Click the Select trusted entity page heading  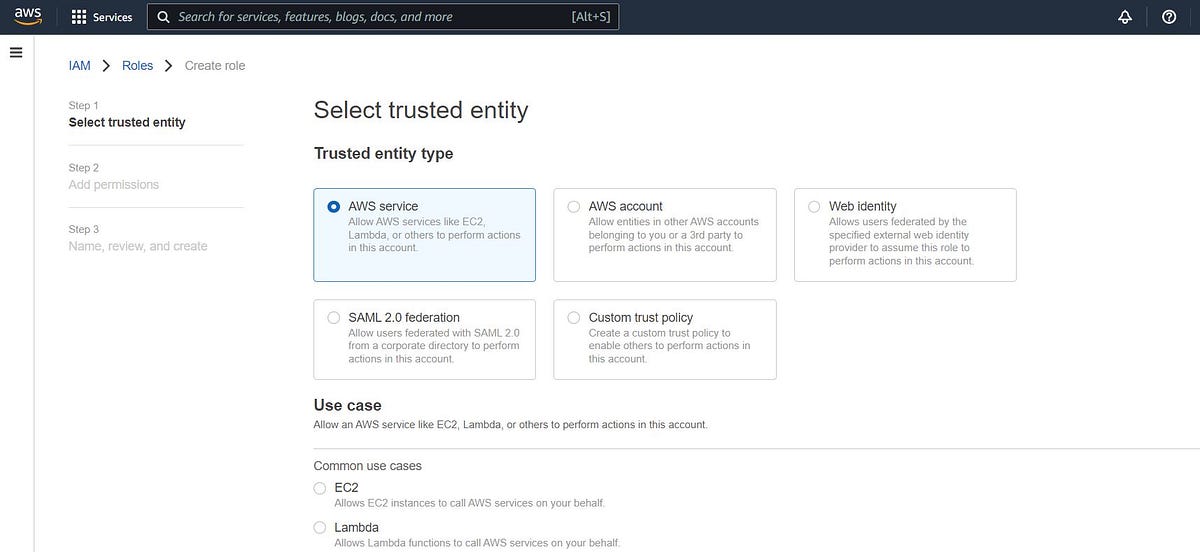(x=421, y=110)
